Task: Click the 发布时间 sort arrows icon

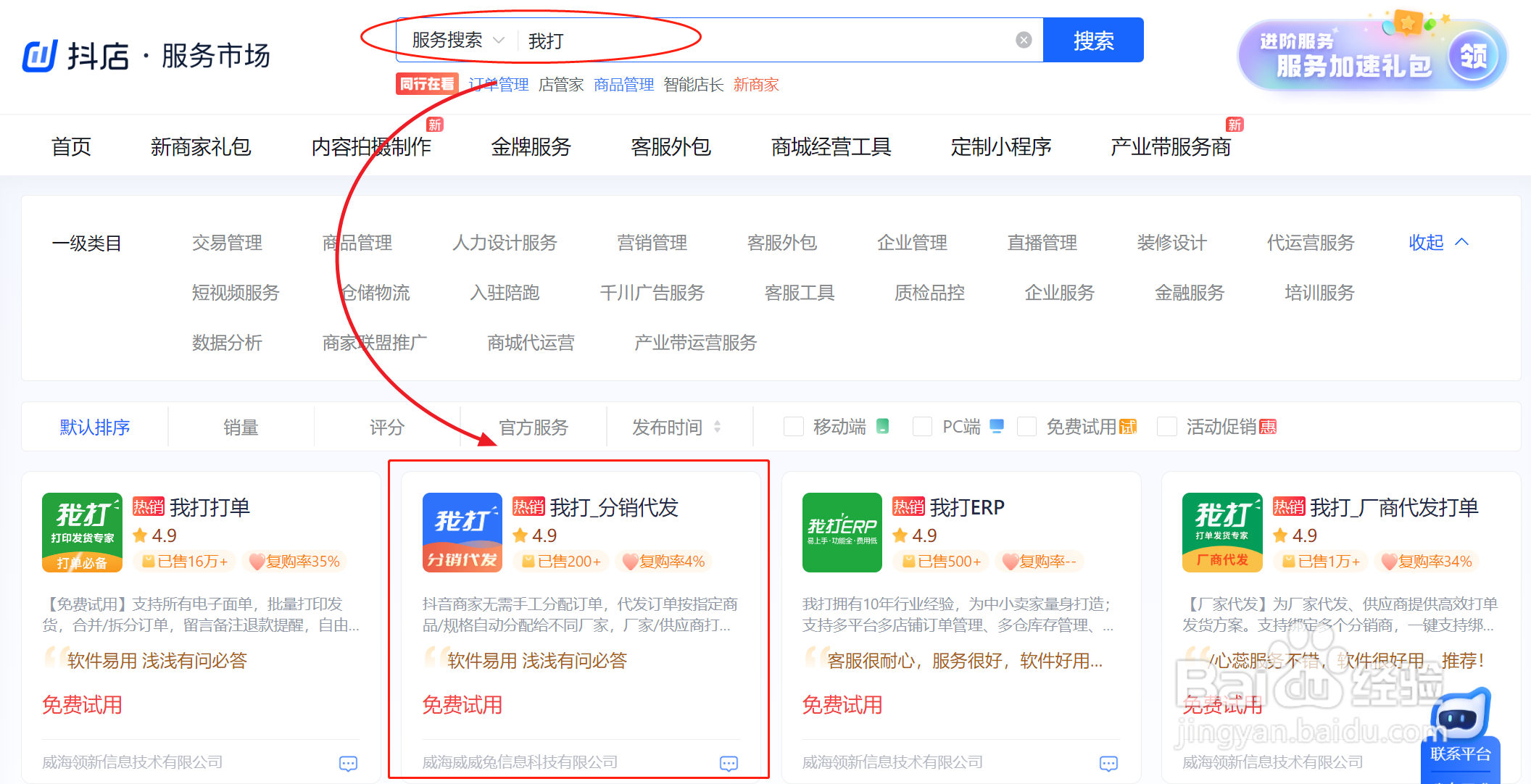Action: coord(717,427)
